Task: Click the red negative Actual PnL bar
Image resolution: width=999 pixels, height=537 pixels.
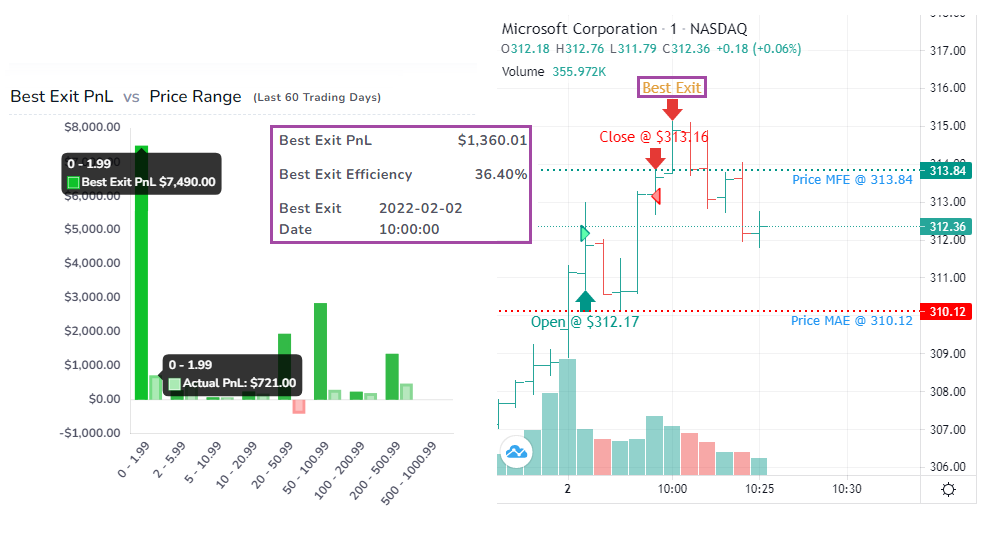Action: (299, 406)
